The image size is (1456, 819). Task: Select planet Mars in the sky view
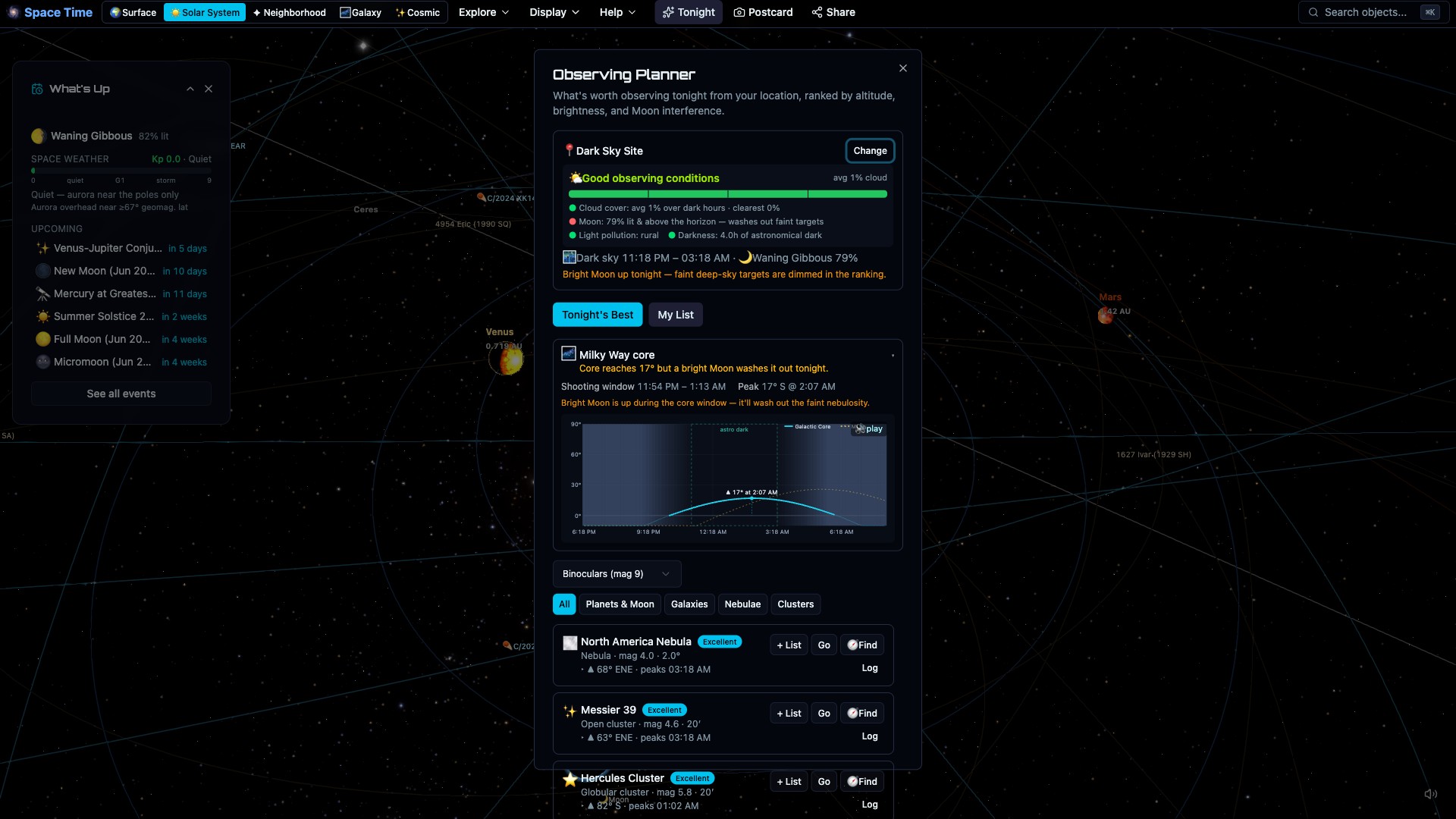click(1106, 315)
